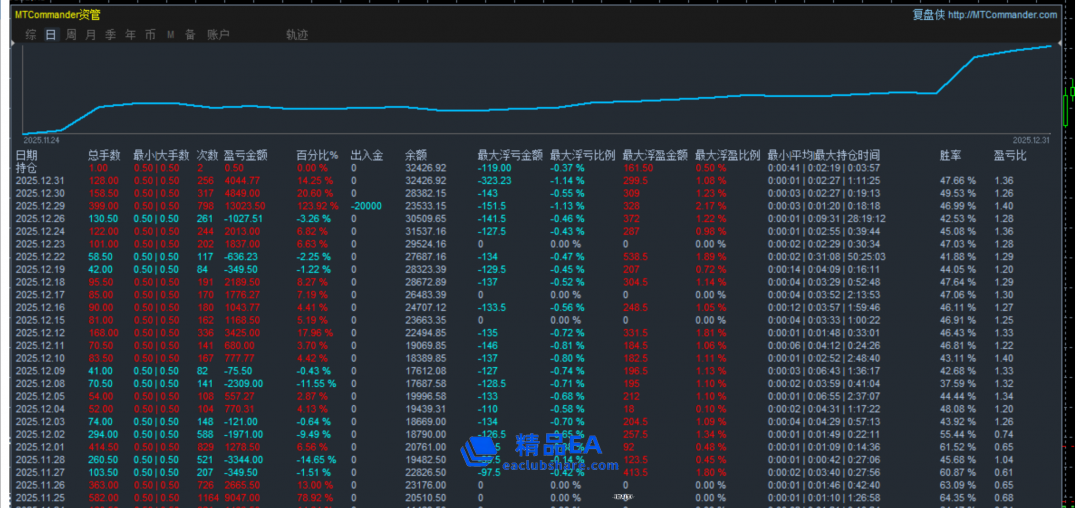This screenshot has height=508, width=1080.
Task: Open the 周 weekly statistics tab
Action: coord(71,35)
